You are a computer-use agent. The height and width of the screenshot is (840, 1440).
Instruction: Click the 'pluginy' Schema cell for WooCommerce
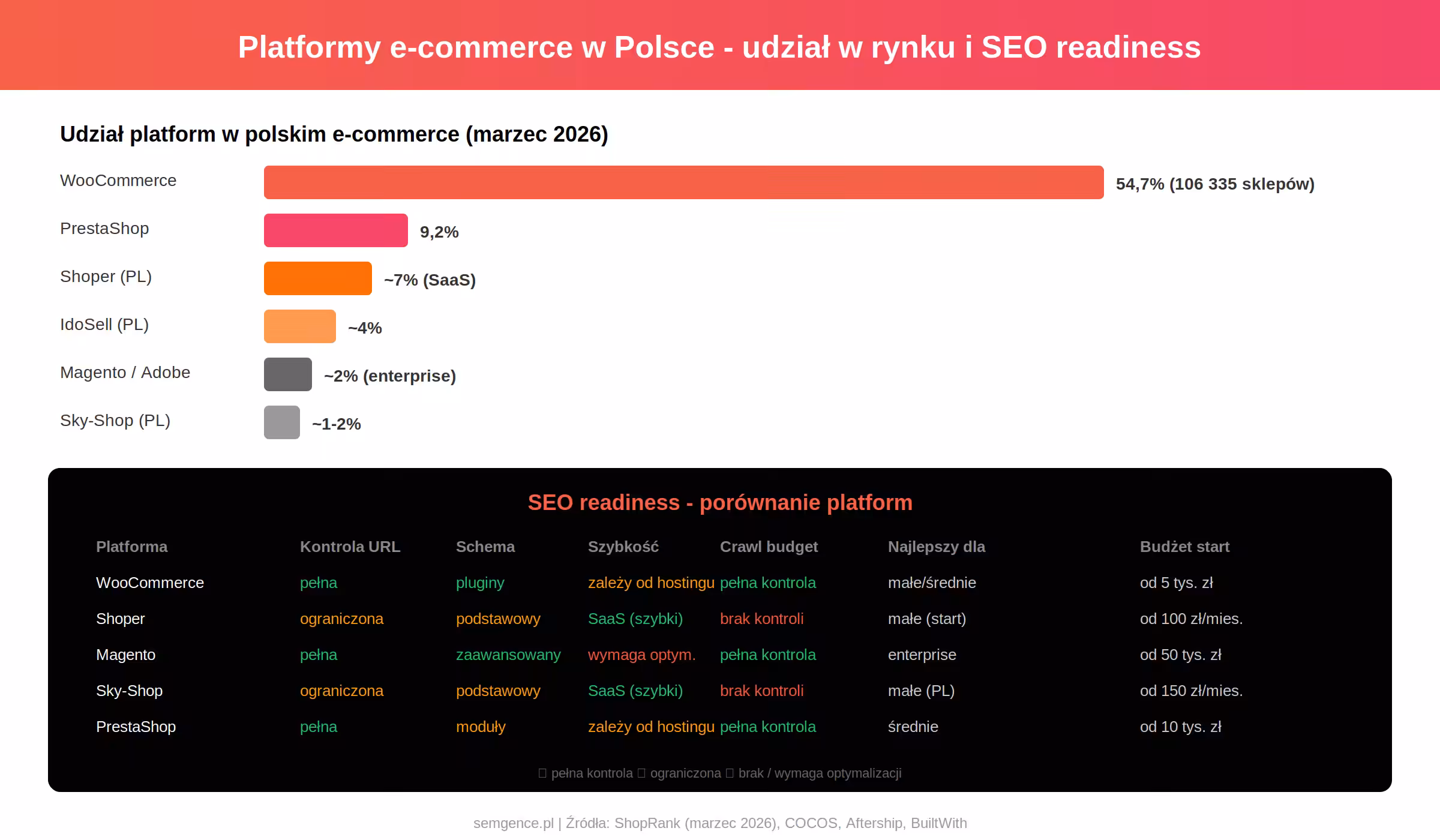coord(480,583)
